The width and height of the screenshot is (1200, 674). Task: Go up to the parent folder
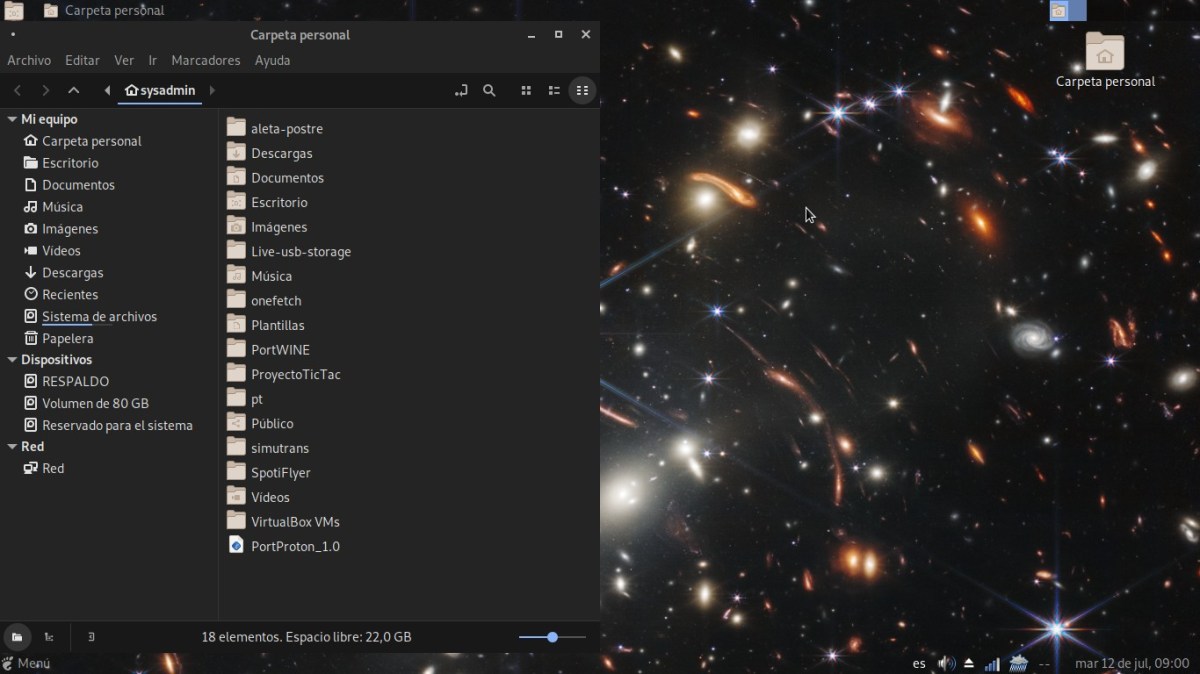pyautogui.click(x=73, y=90)
